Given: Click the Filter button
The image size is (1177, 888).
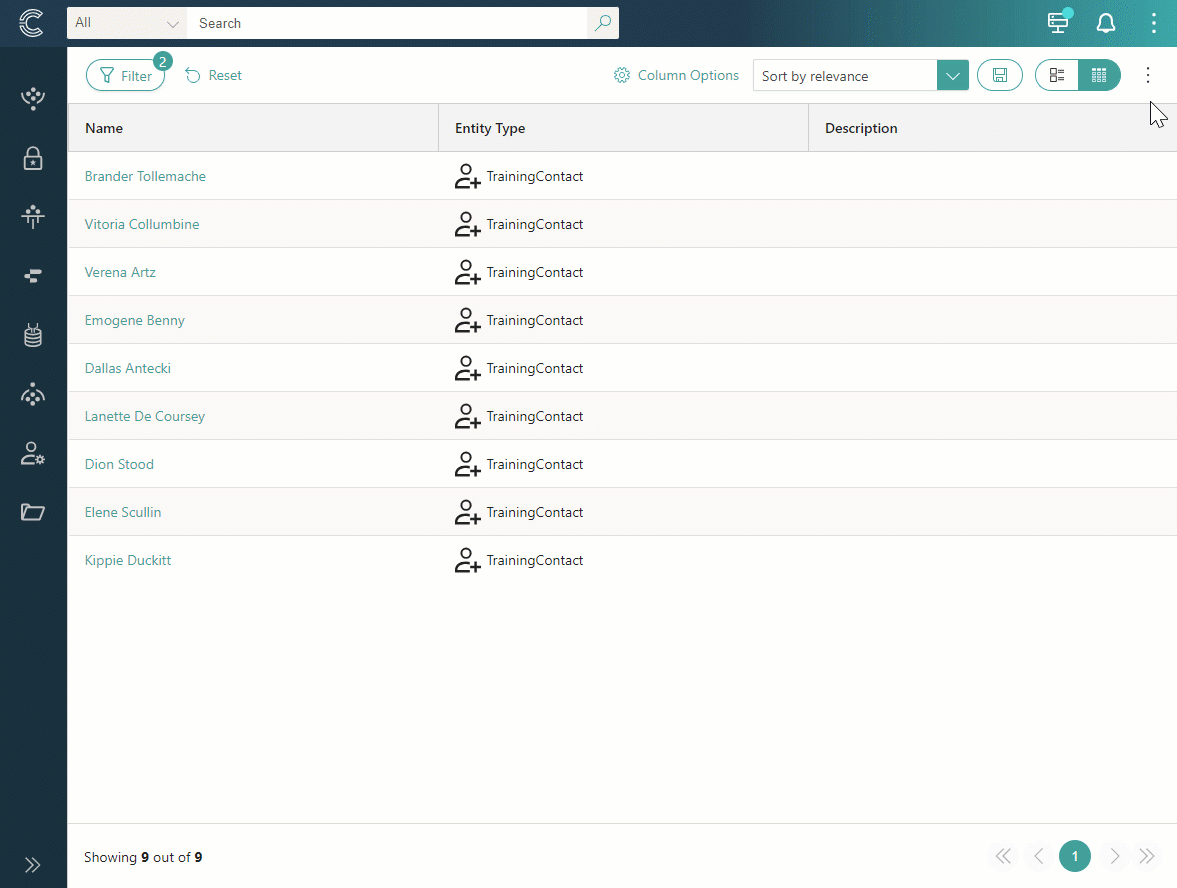Looking at the screenshot, I should (126, 76).
